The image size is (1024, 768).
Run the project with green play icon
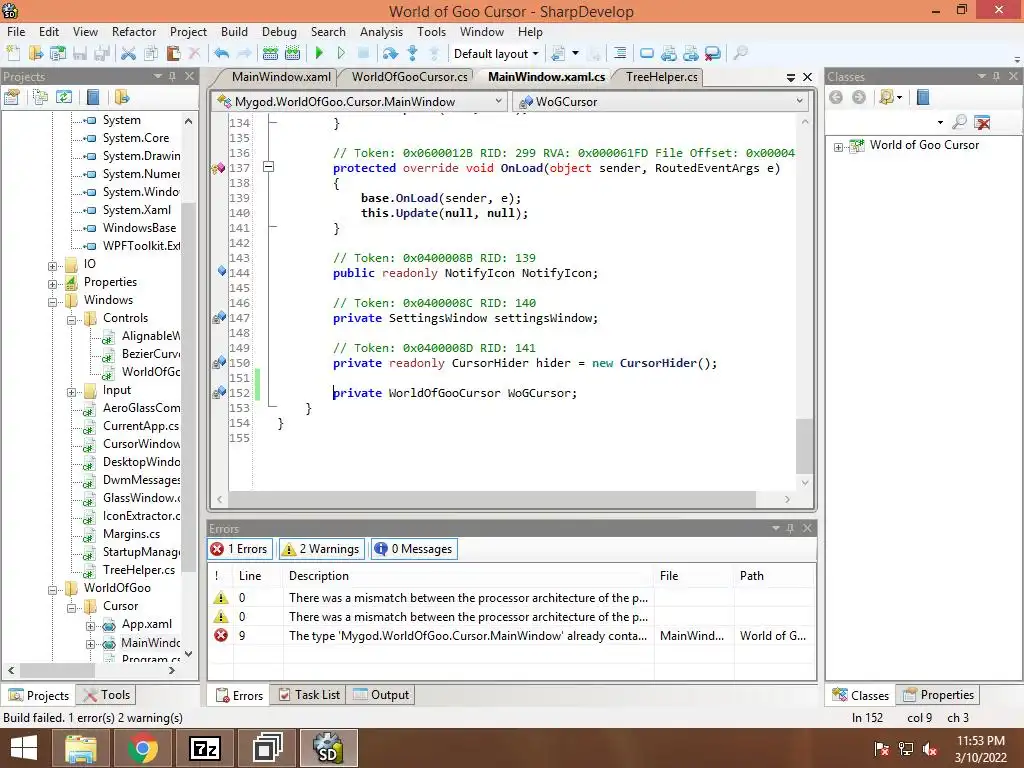(x=319, y=54)
